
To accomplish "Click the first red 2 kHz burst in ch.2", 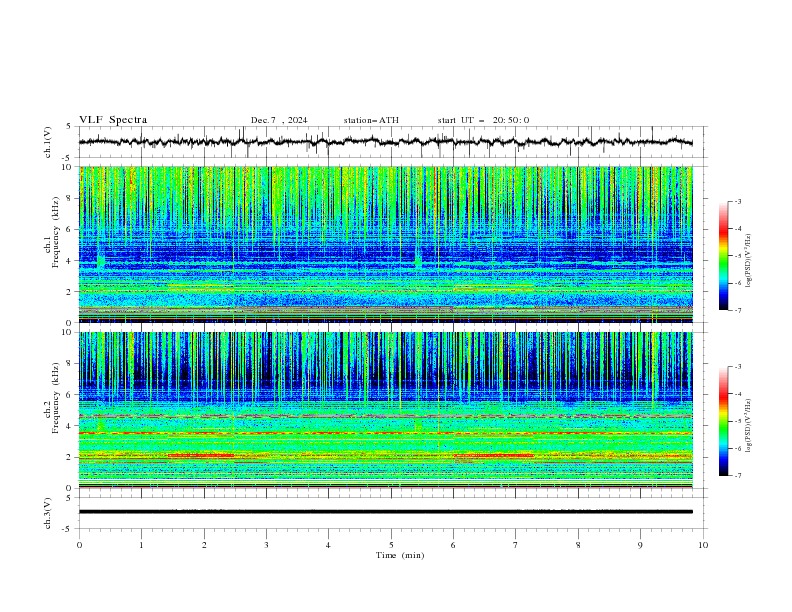I will 201,456.
